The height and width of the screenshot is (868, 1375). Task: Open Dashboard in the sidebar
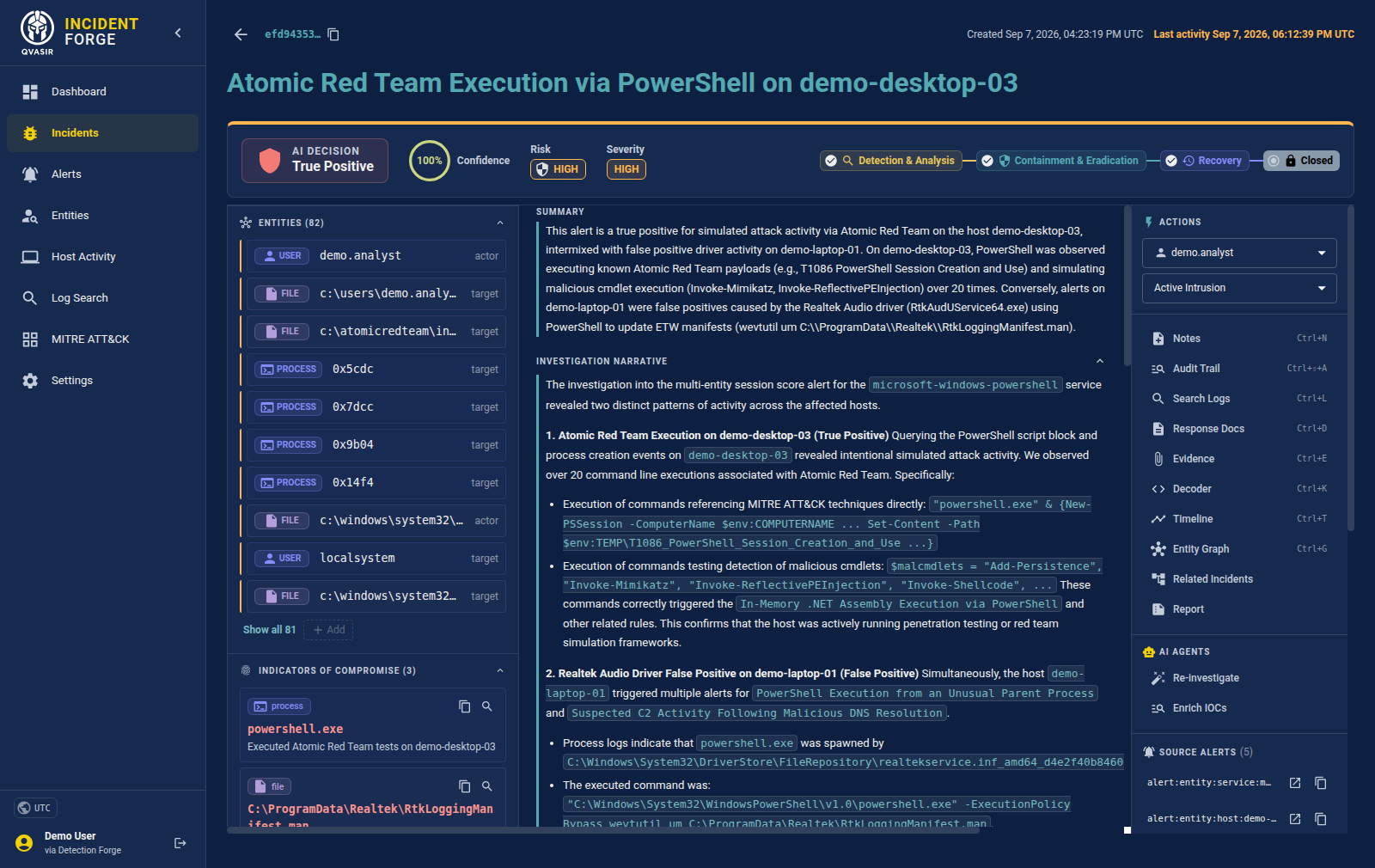102,92
